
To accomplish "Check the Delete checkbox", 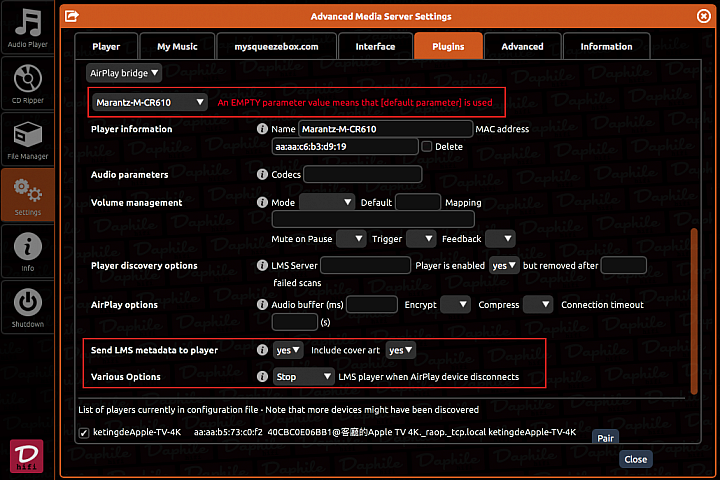I will pyautogui.click(x=427, y=147).
